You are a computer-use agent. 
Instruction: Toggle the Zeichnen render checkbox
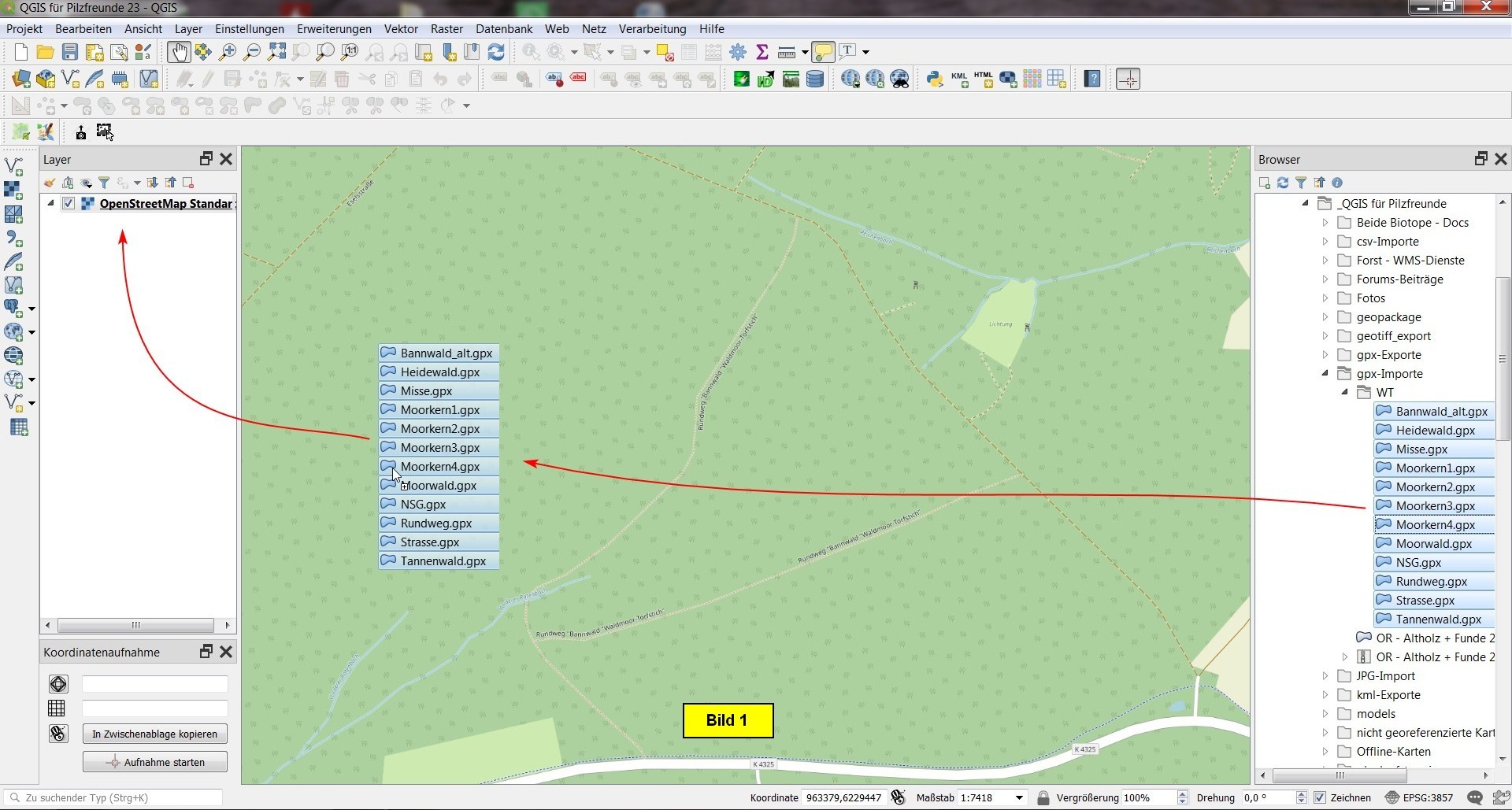(1320, 797)
